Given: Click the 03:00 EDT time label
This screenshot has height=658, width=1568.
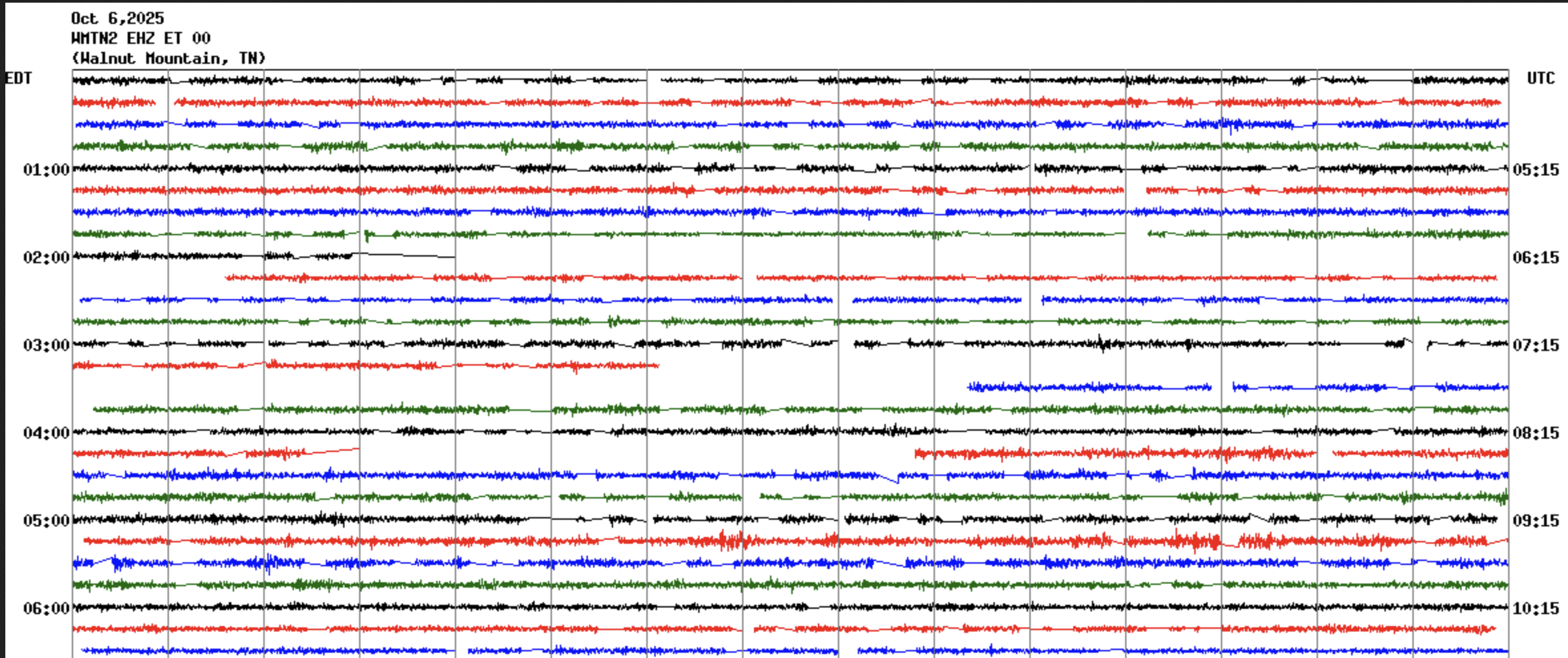Looking at the screenshot, I should (x=46, y=346).
